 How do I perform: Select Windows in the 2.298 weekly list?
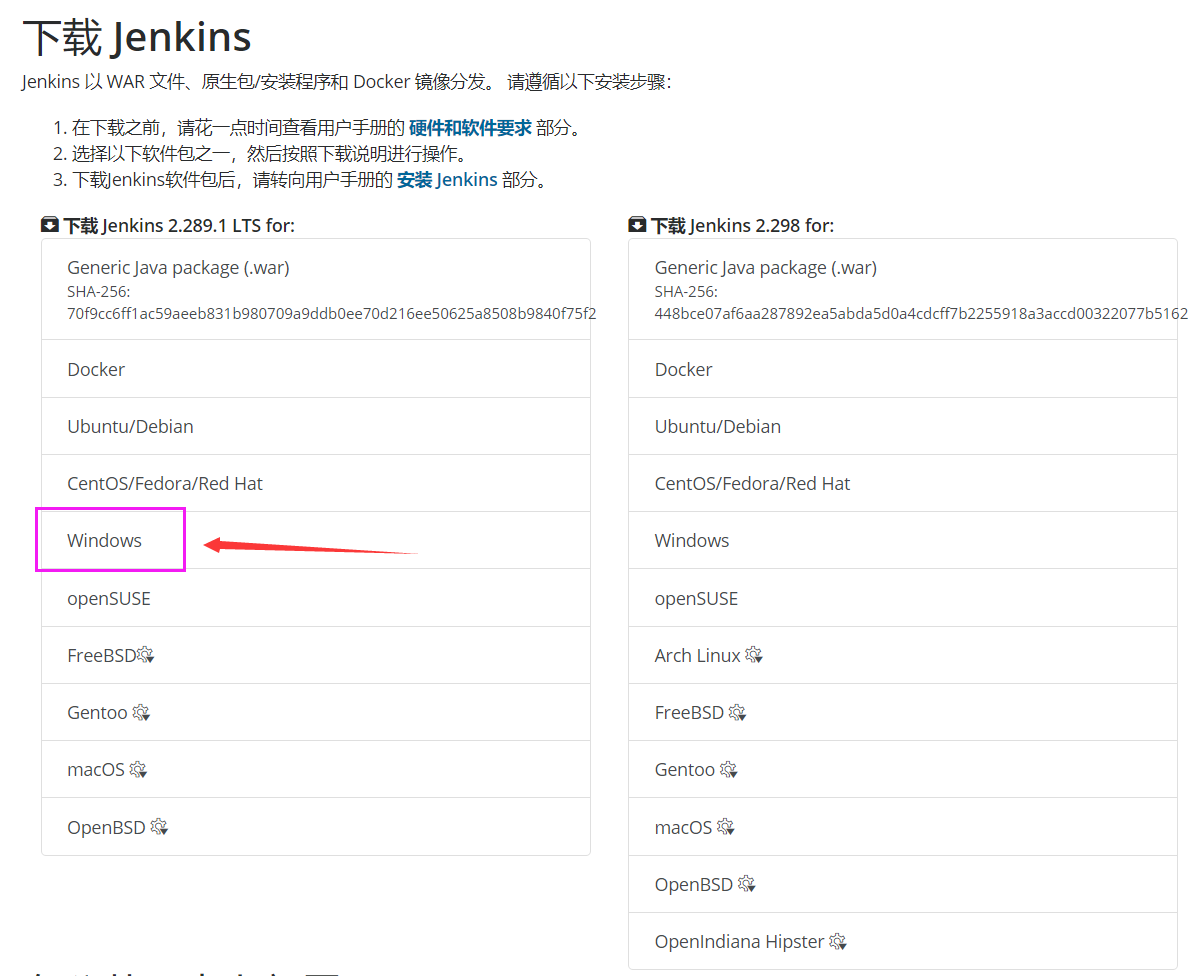(903, 540)
